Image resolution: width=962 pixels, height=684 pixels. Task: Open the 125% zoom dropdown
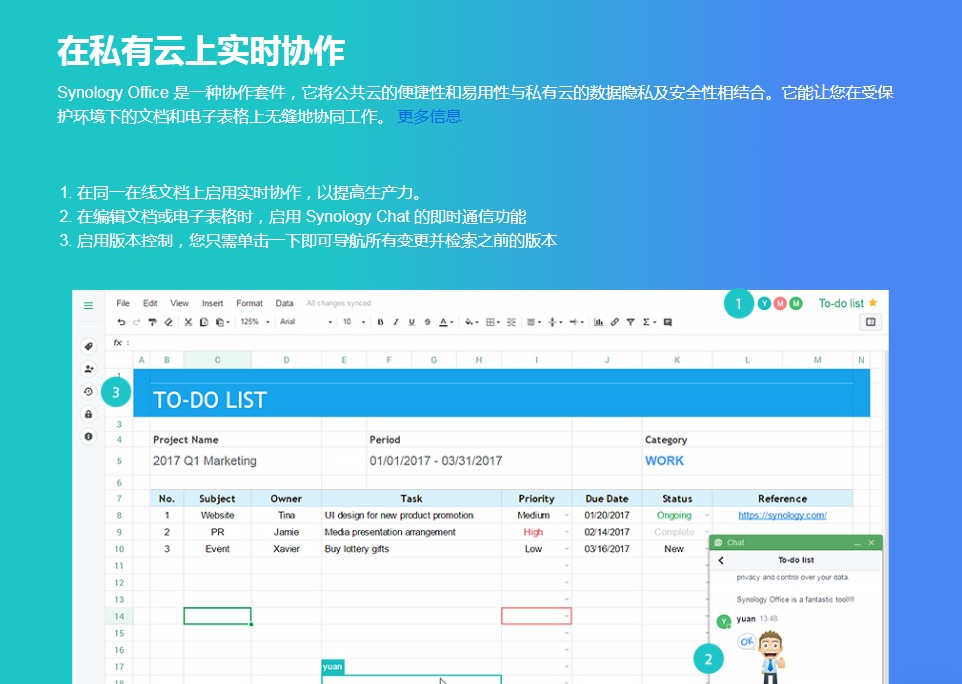[255, 322]
